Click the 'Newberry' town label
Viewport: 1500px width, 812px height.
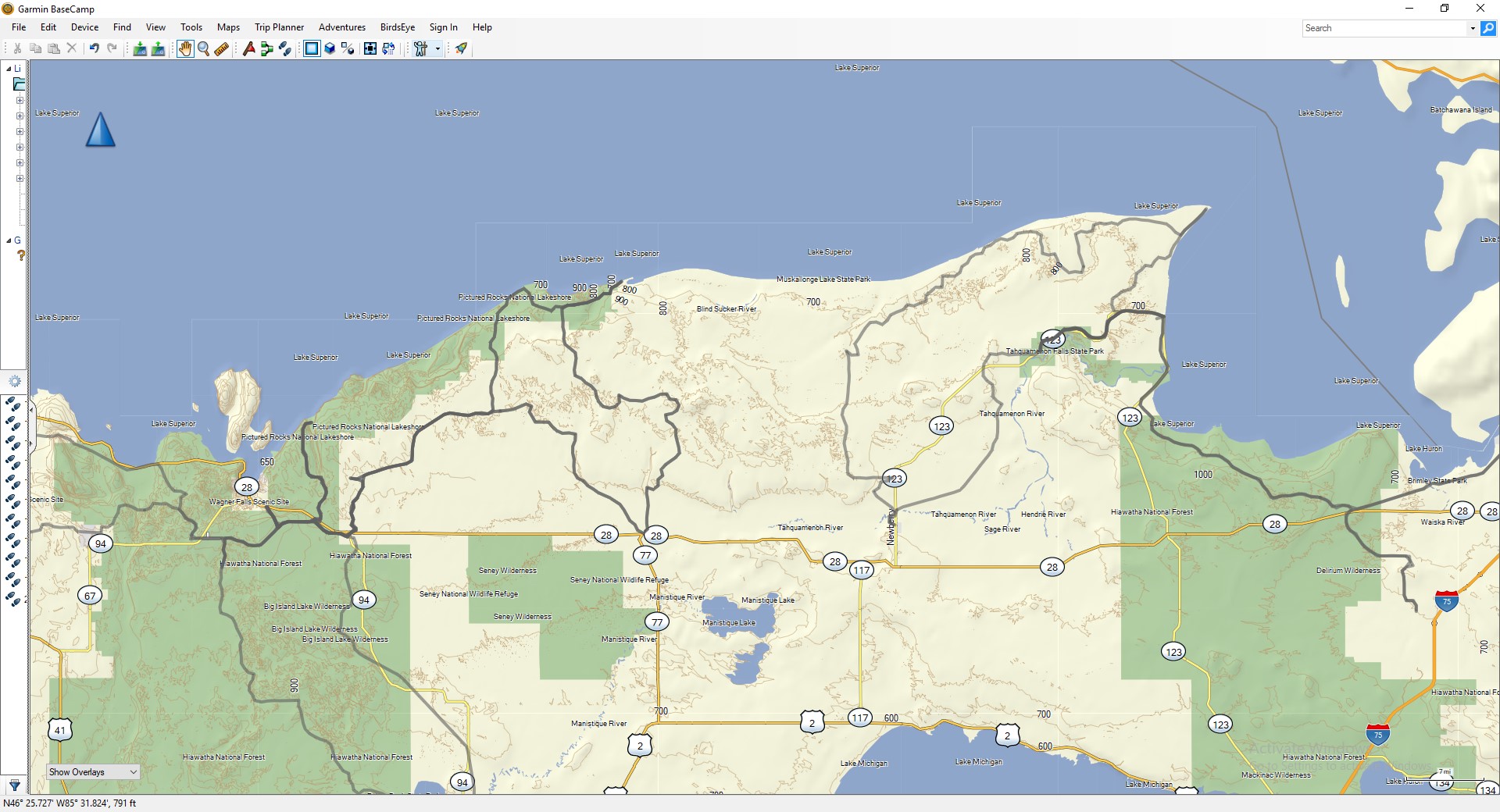click(891, 526)
